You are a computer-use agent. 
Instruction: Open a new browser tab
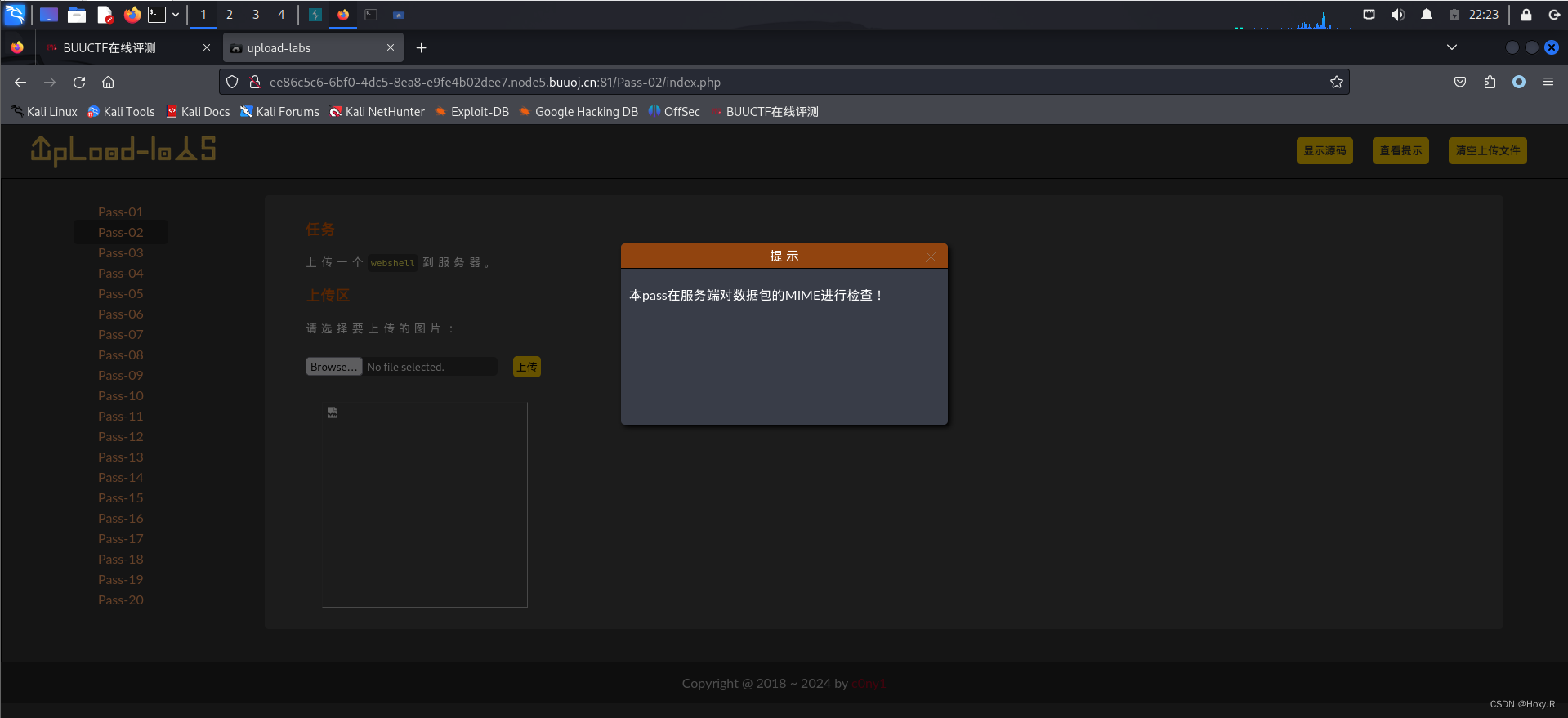click(x=422, y=48)
